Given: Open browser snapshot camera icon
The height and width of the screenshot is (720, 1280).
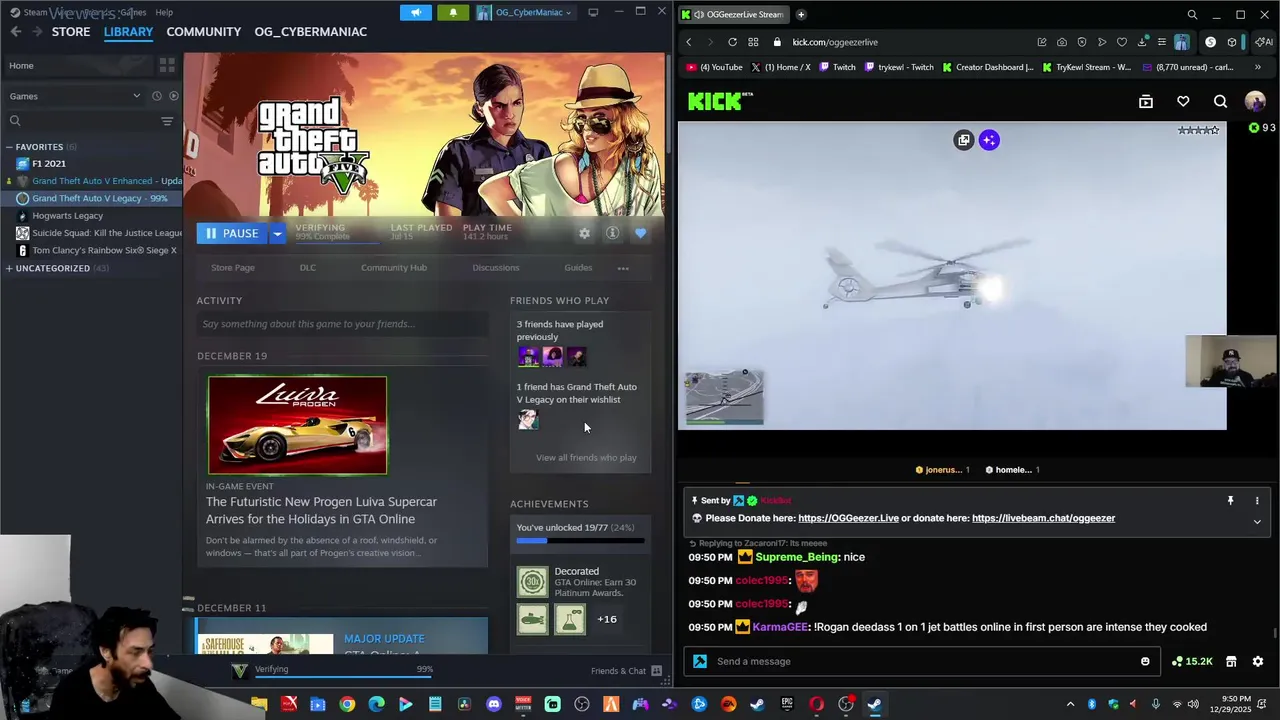Looking at the screenshot, I should (x=1061, y=42).
